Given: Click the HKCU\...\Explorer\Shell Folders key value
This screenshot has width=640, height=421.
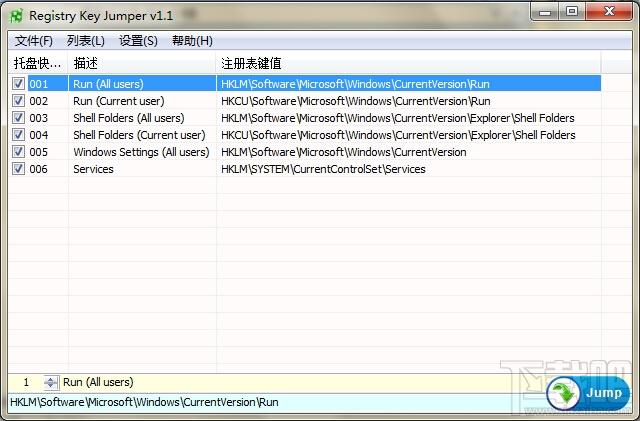Looking at the screenshot, I should click(x=398, y=135).
